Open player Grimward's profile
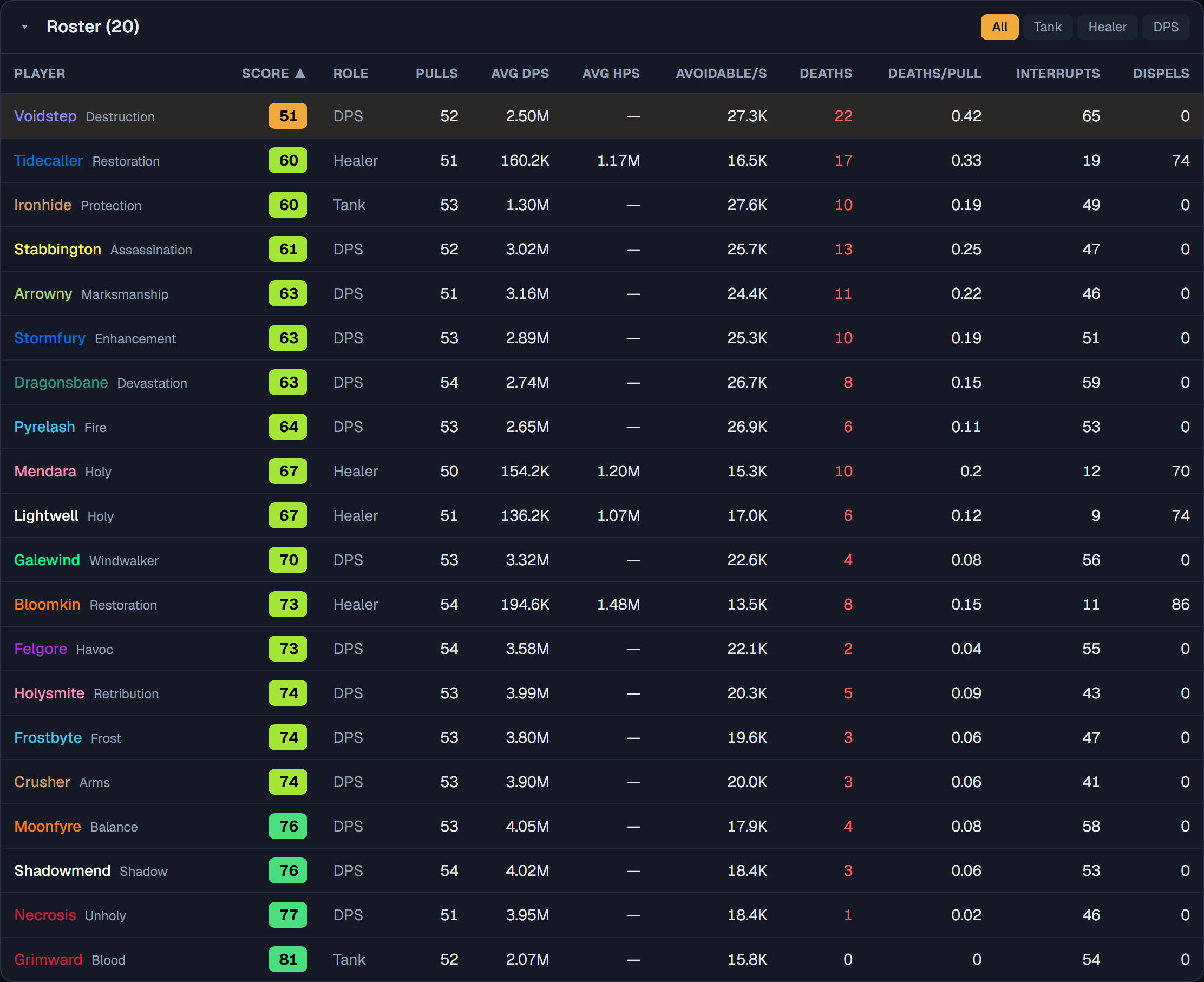This screenshot has height=982, width=1204. [48, 960]
